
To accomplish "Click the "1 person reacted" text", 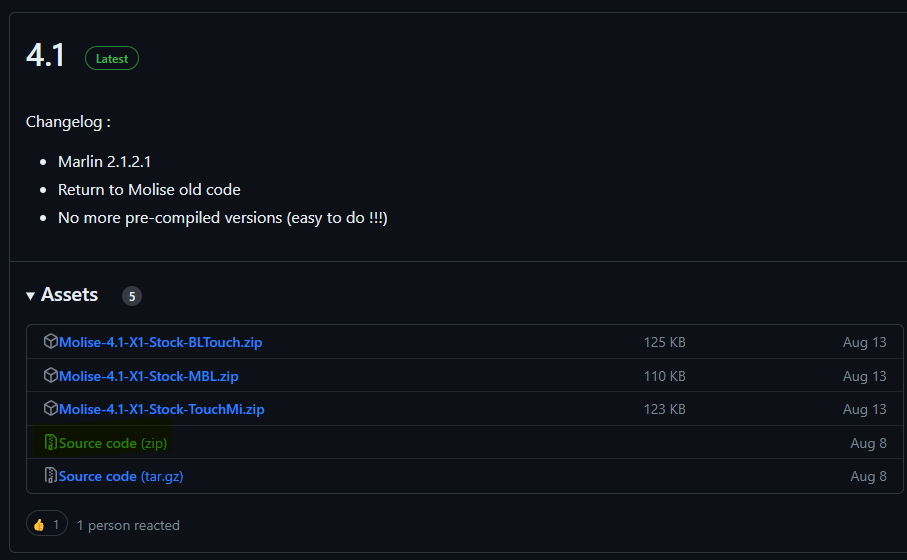I will tap(128, 525).
